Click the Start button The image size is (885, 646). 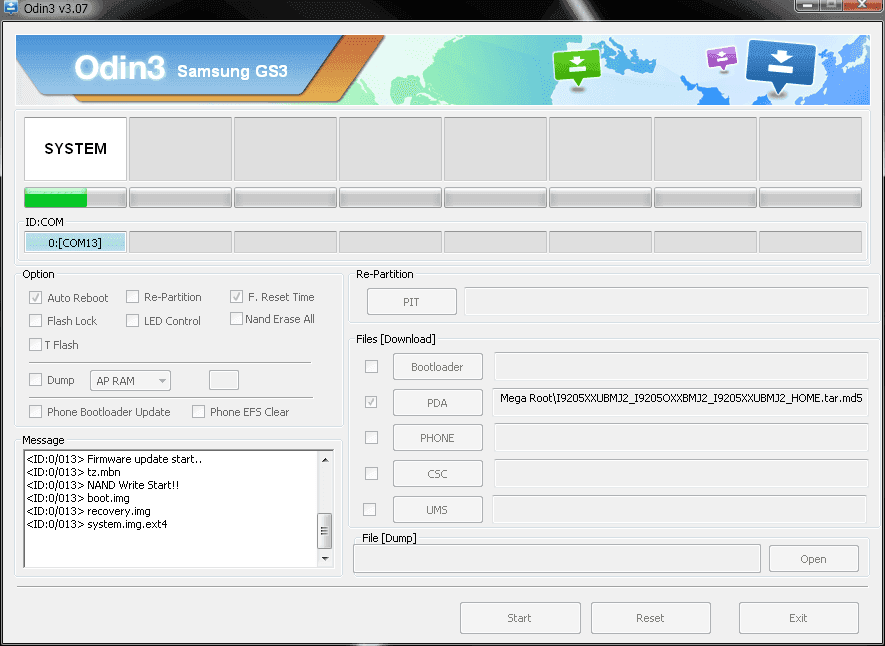point(520,618)
